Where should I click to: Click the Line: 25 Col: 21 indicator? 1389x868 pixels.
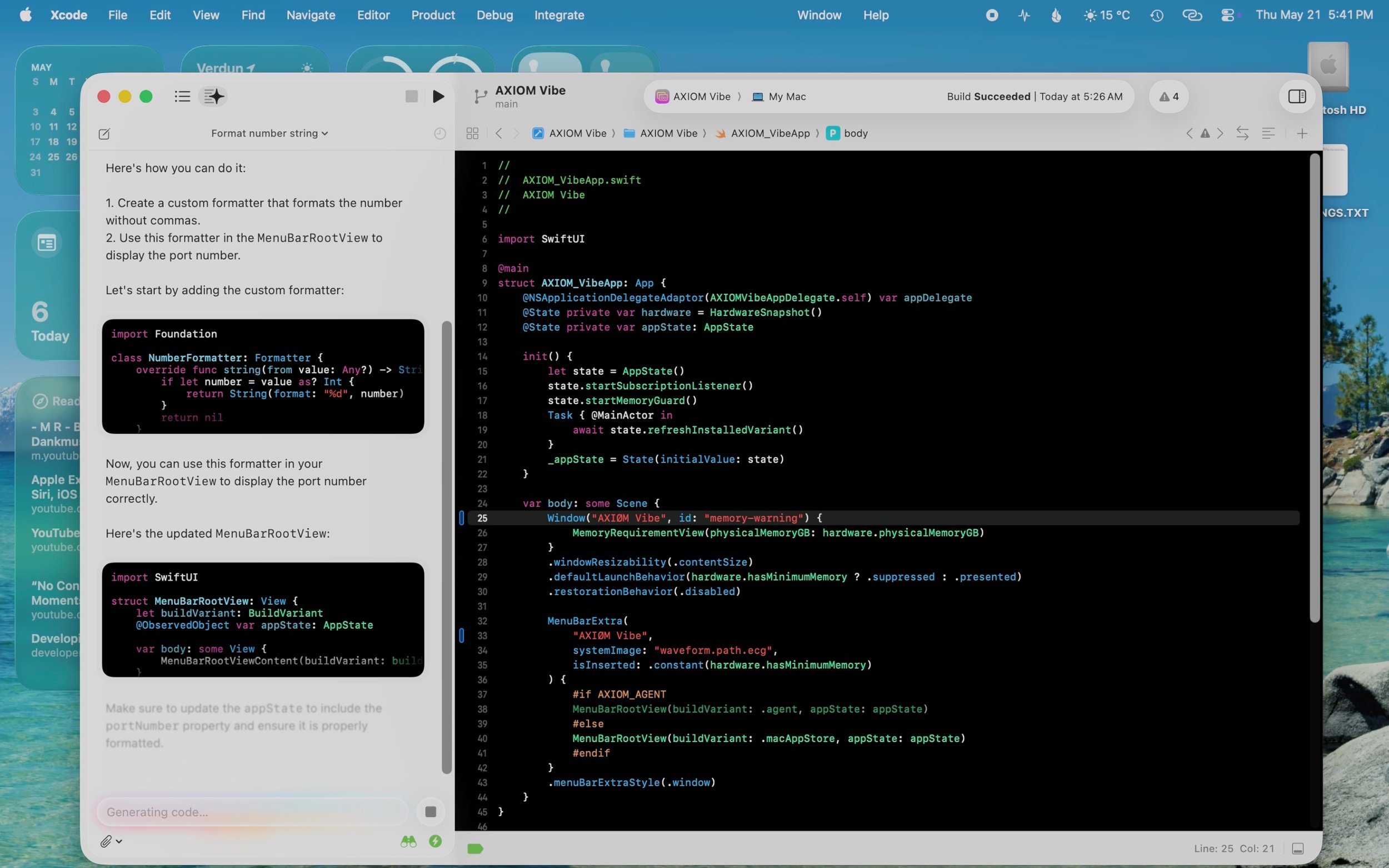click(x=1233, y=849)
